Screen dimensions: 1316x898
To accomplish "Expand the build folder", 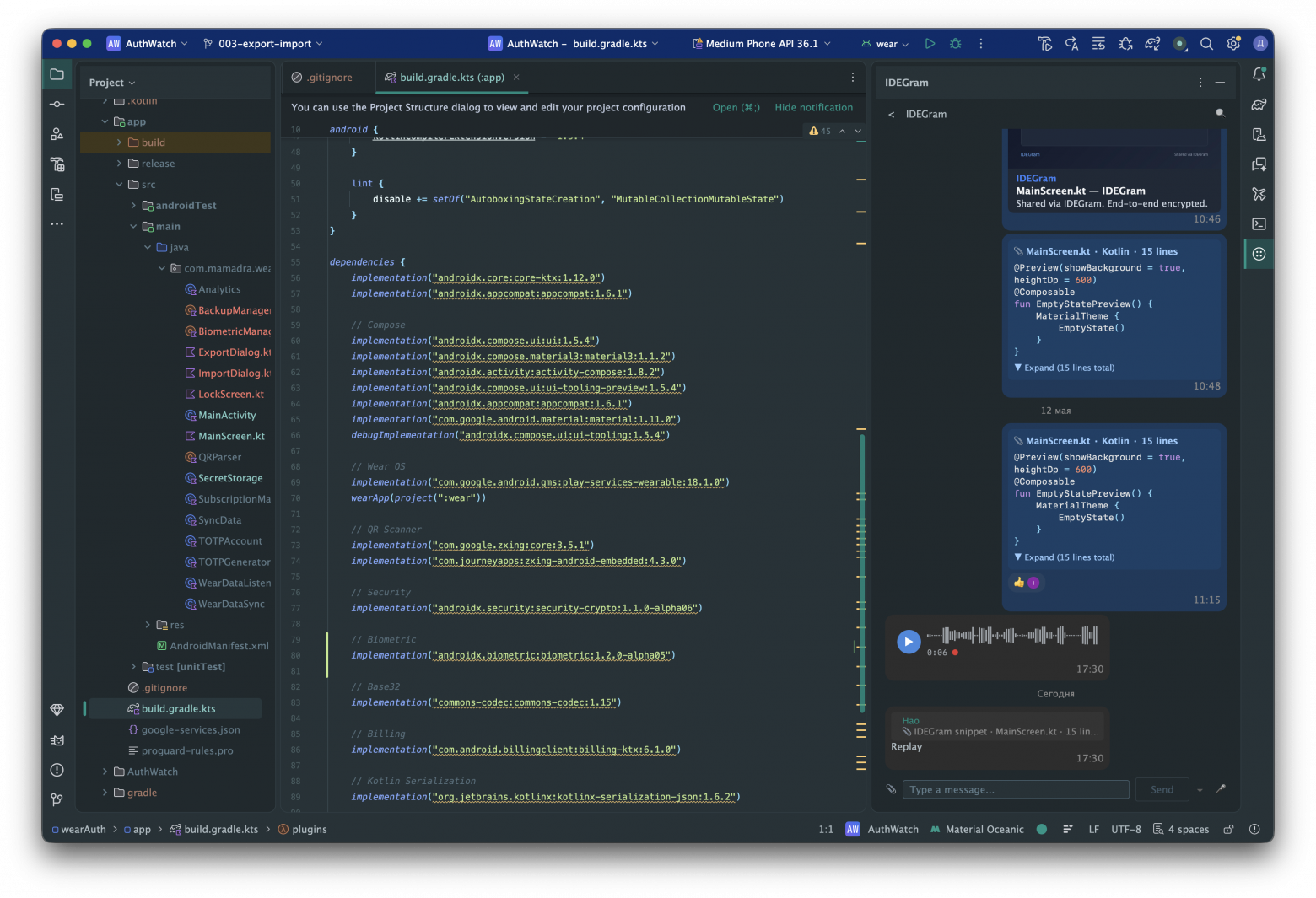I will click(x=119, y=142).
